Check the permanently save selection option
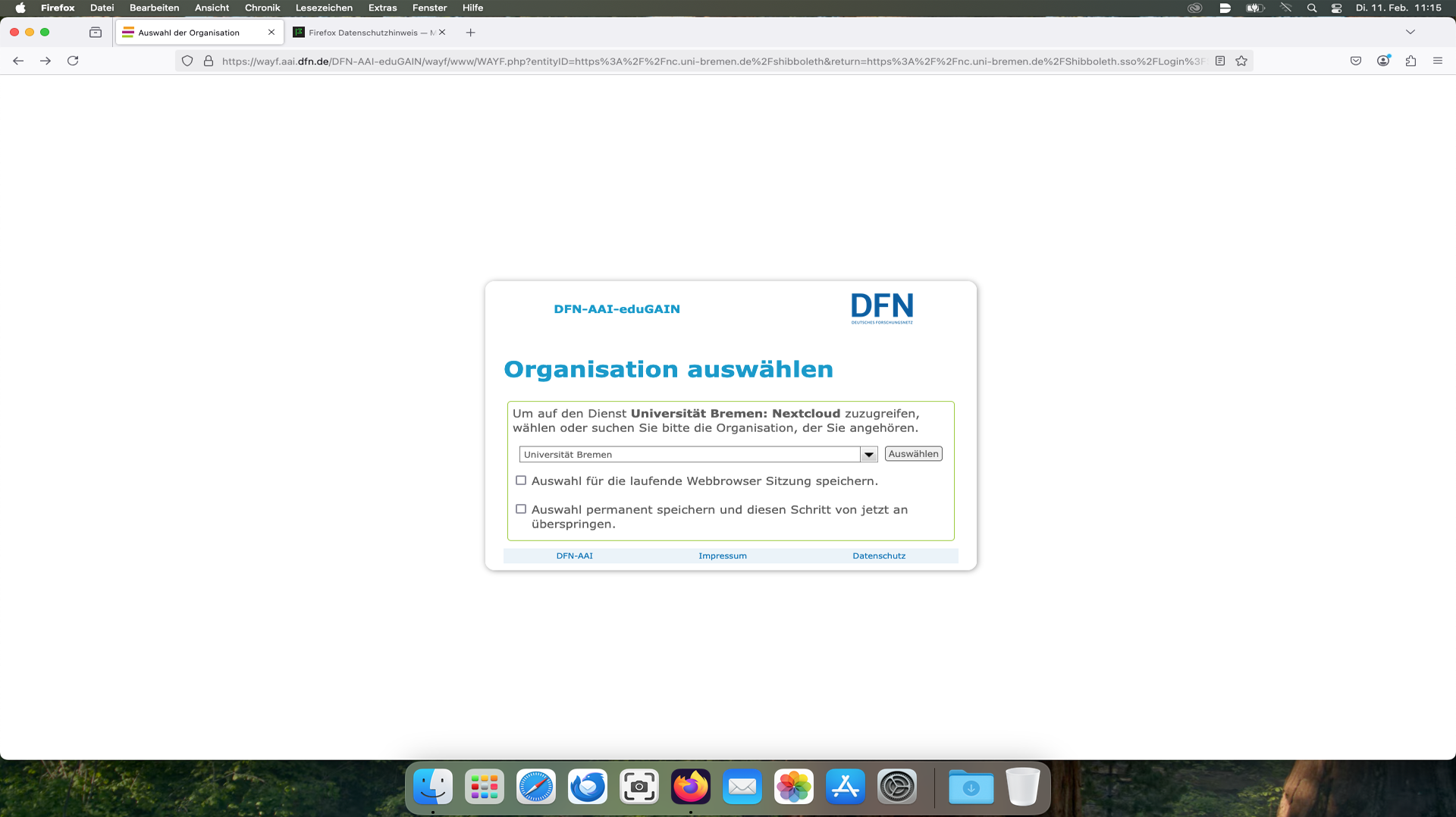This screenshot has width=1456, height=817. coord(521,509)
